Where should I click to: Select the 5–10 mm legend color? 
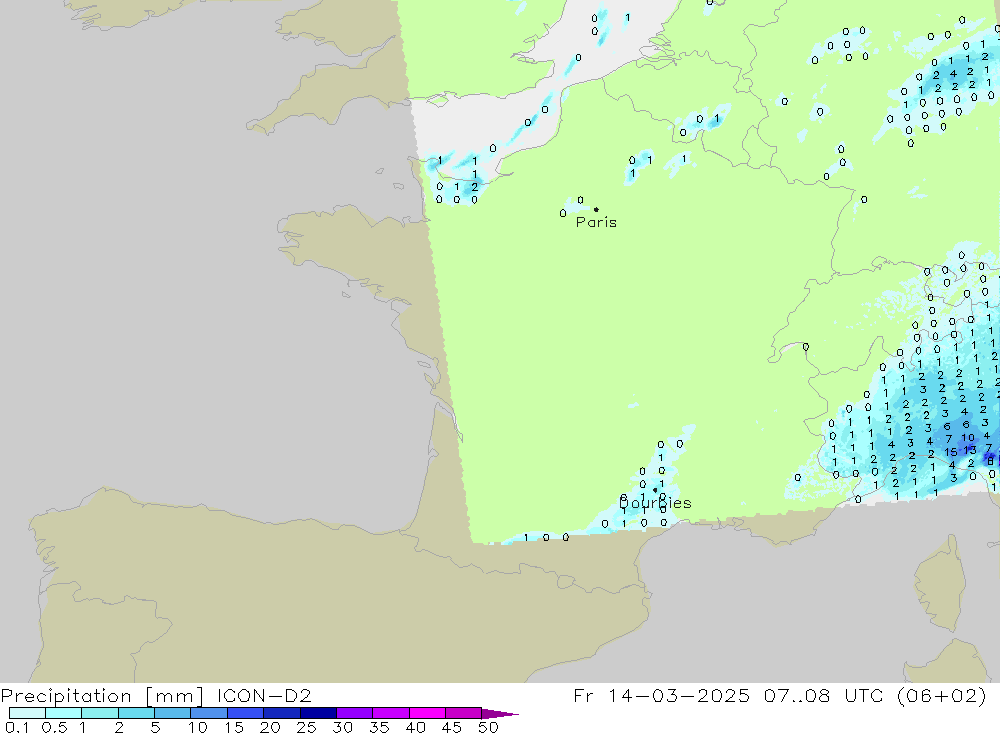[173, 713]
